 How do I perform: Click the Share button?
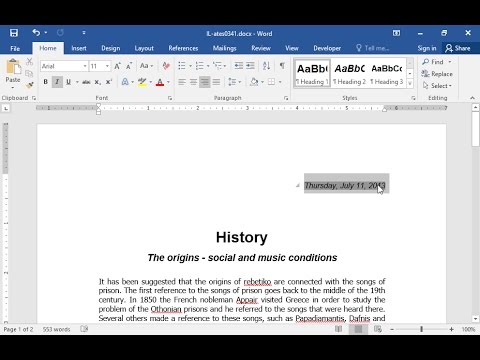click(x=458, y=48)
